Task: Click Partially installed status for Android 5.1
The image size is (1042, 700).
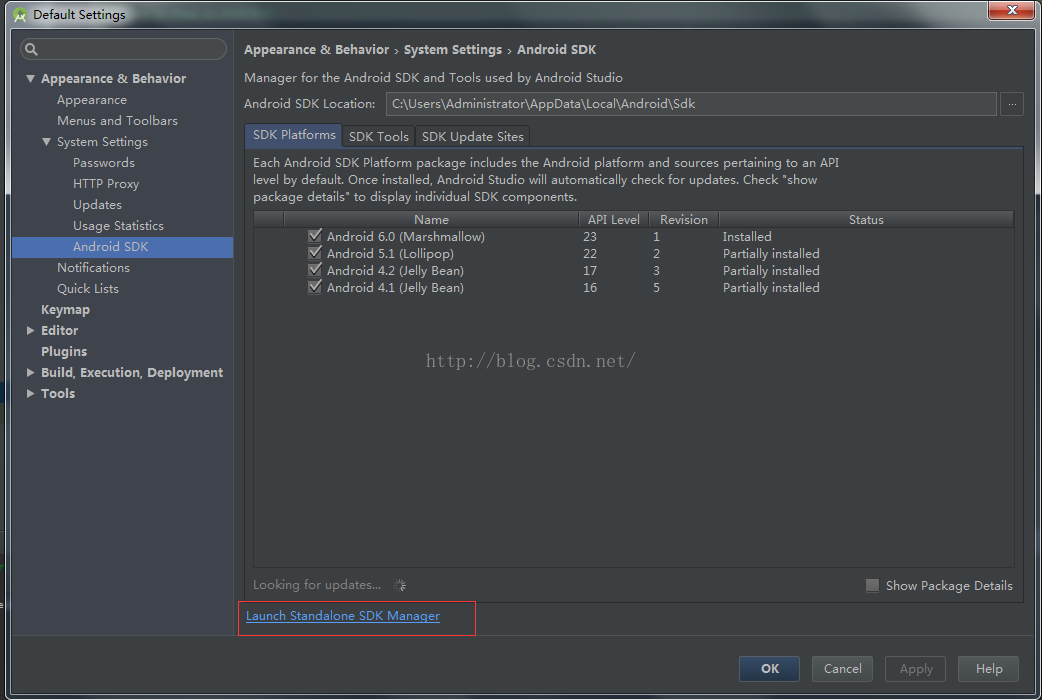Action: tap(771, 254)
